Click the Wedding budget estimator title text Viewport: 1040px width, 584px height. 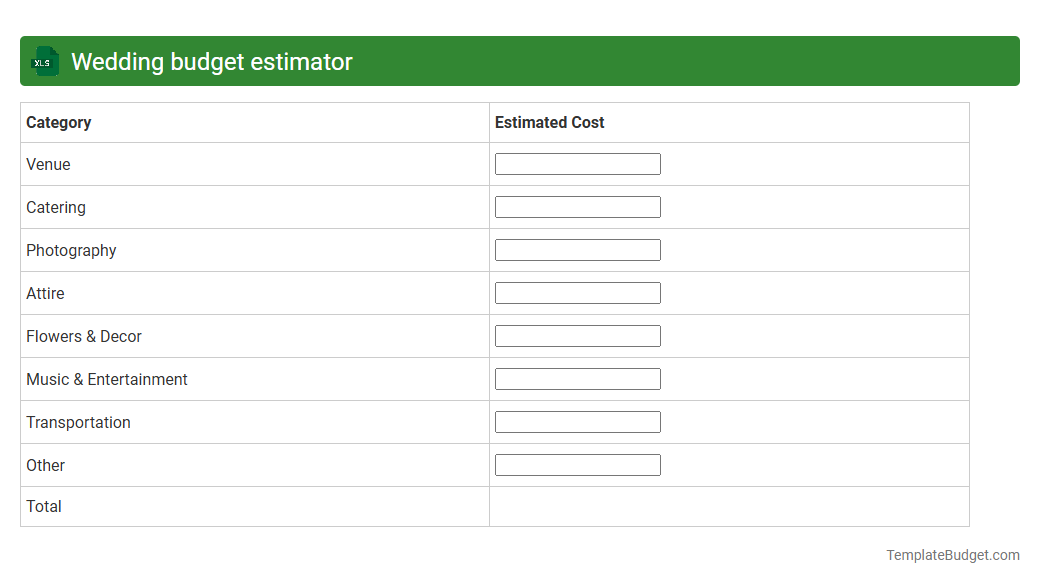click(x=211, y=61)
